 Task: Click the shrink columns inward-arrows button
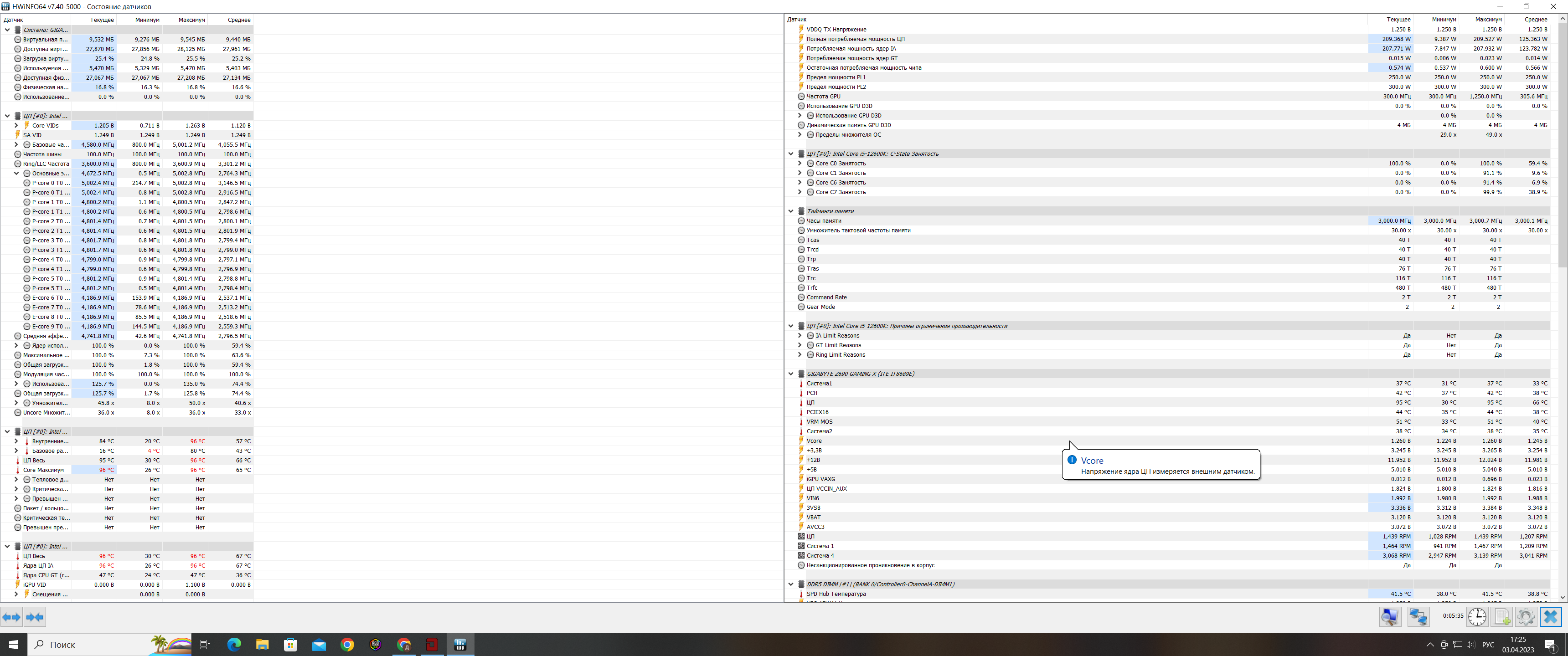[x=35, y=617]
